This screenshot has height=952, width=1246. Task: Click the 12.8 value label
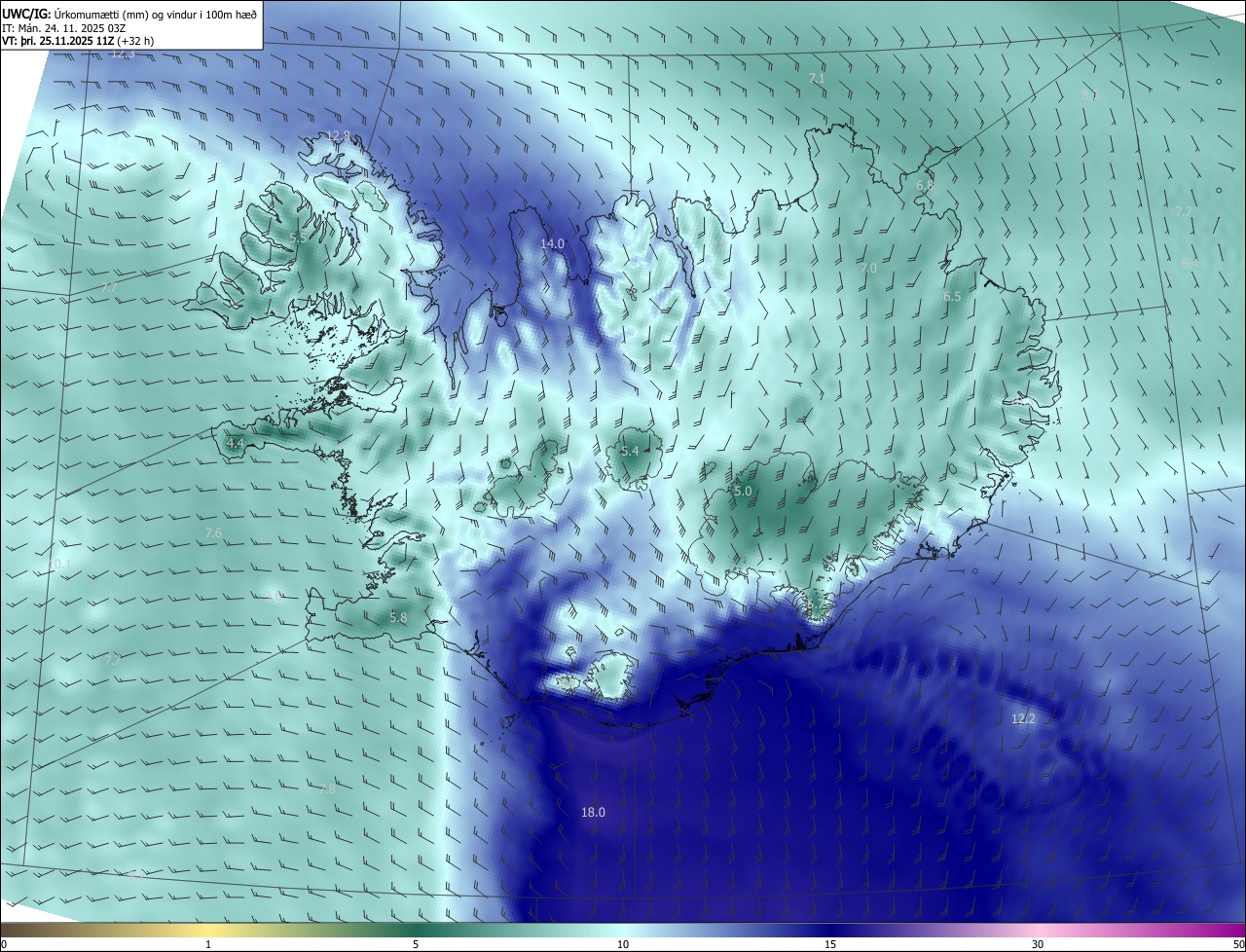coord(338,135)
